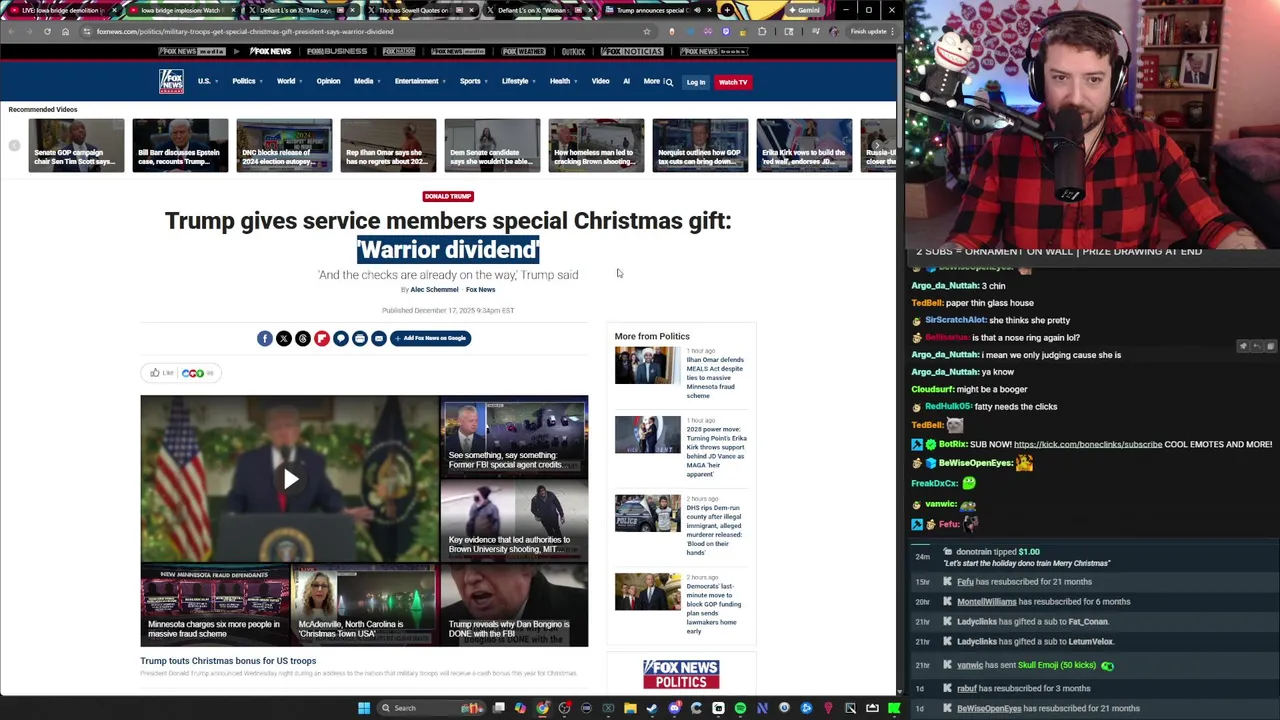
Task: Open comments bubble icon under byline
Action: [341, 339]
